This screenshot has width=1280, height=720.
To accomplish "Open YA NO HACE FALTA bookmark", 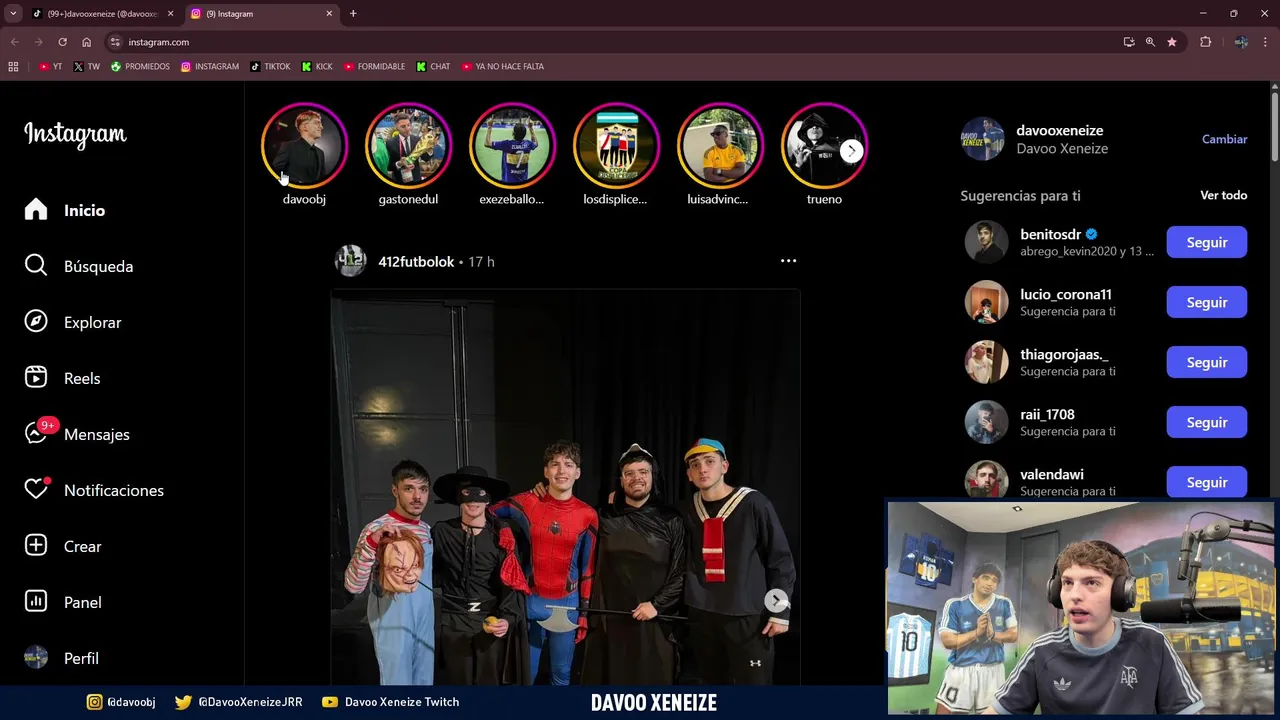I will pos(503,66).
